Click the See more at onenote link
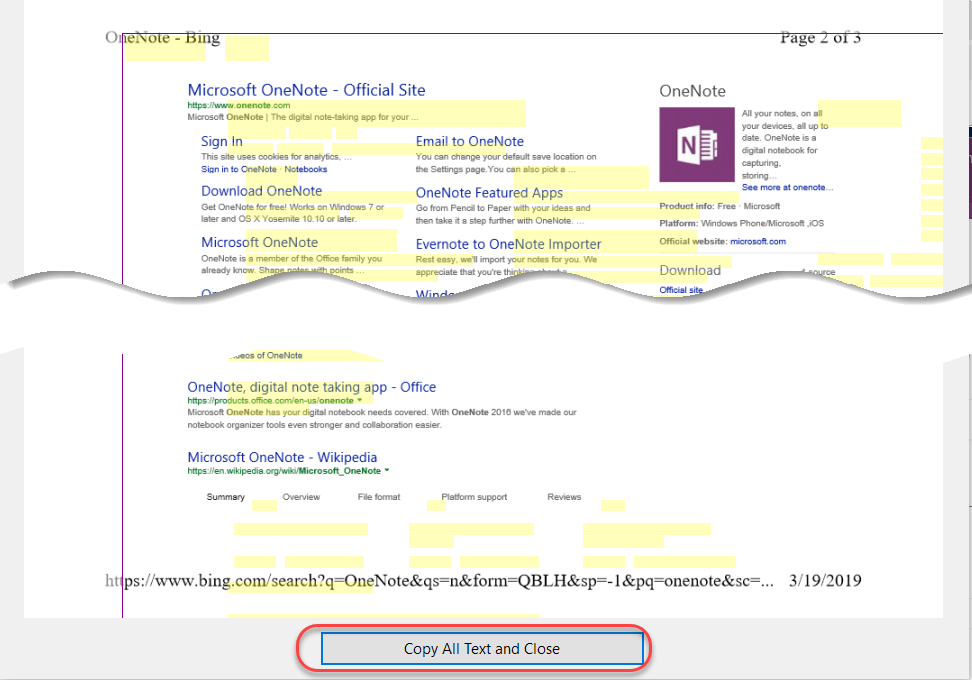 [x=787, y=187]
